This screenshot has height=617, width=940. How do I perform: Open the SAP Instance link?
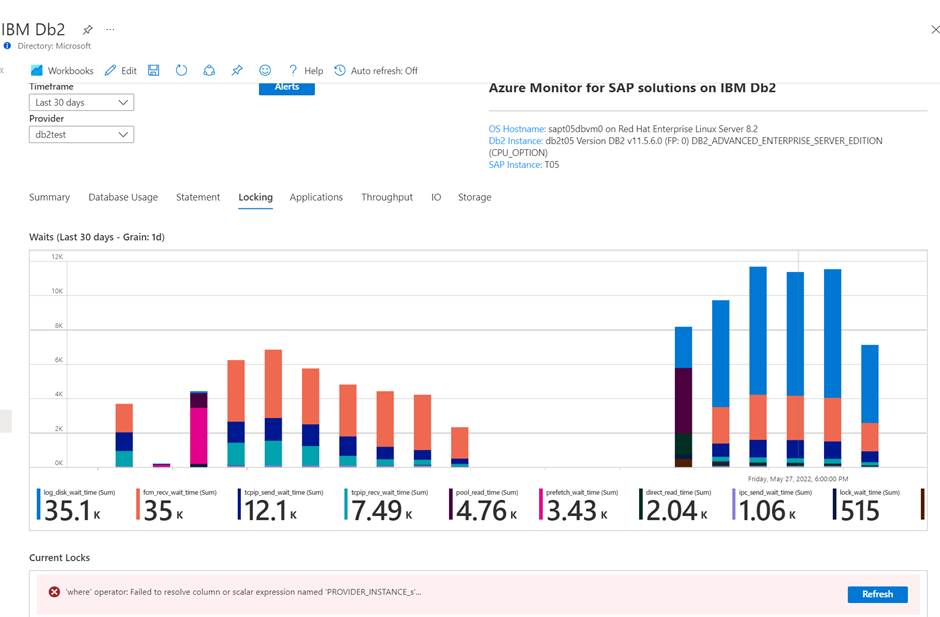click(x=515, y=165)
